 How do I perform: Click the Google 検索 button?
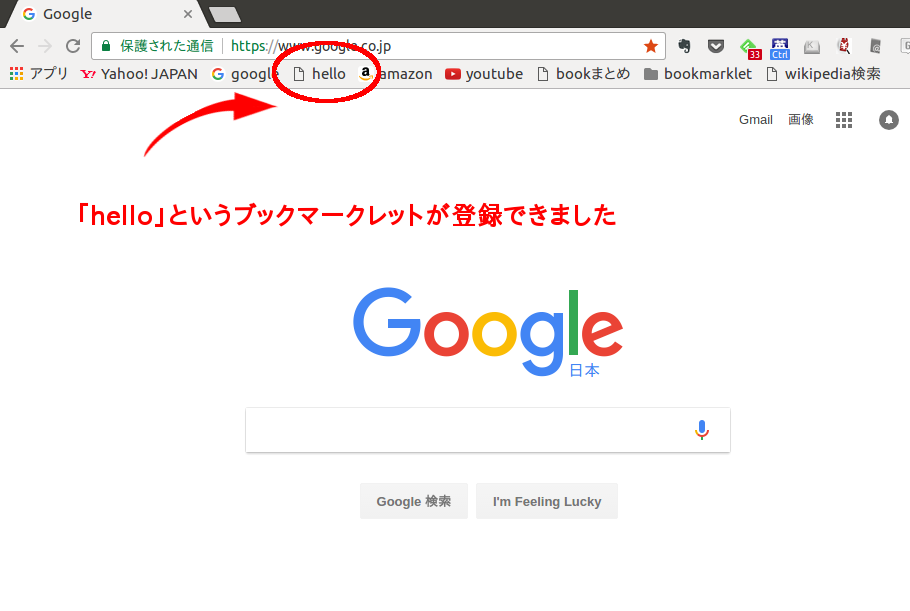[414, 501]
